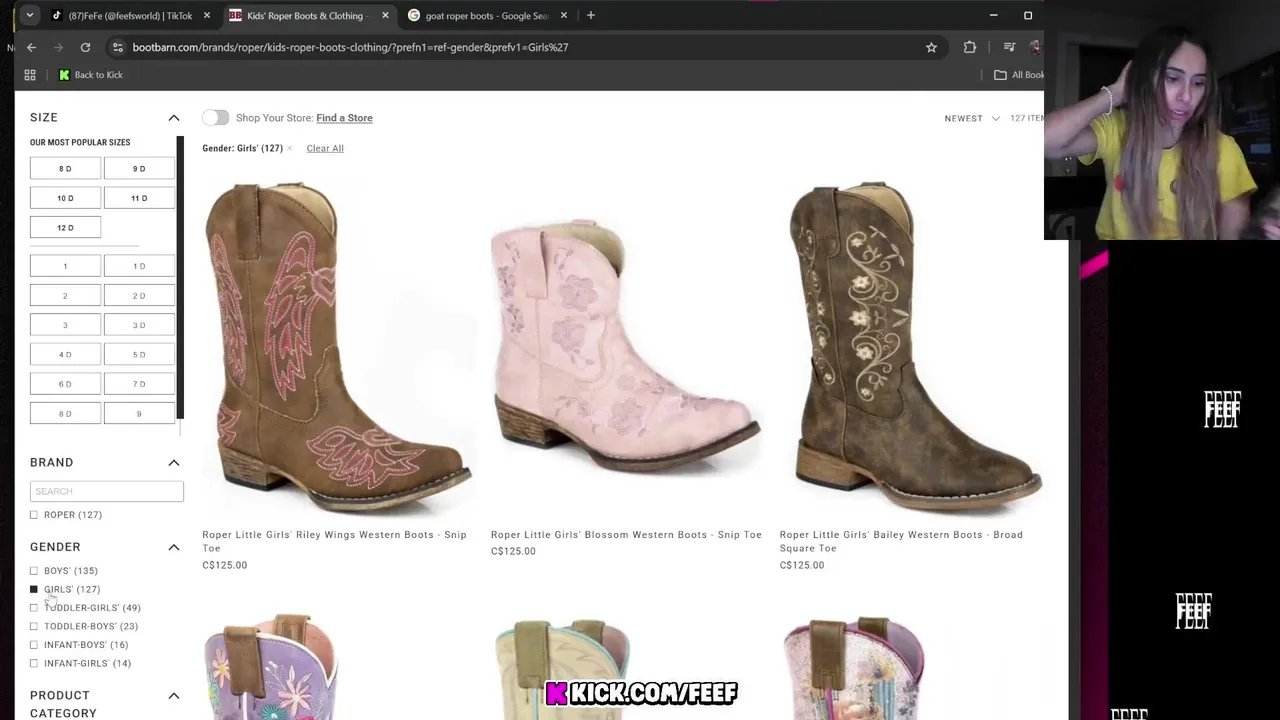Reload the Boot Barn page
1280x720 pixels.
85,47
